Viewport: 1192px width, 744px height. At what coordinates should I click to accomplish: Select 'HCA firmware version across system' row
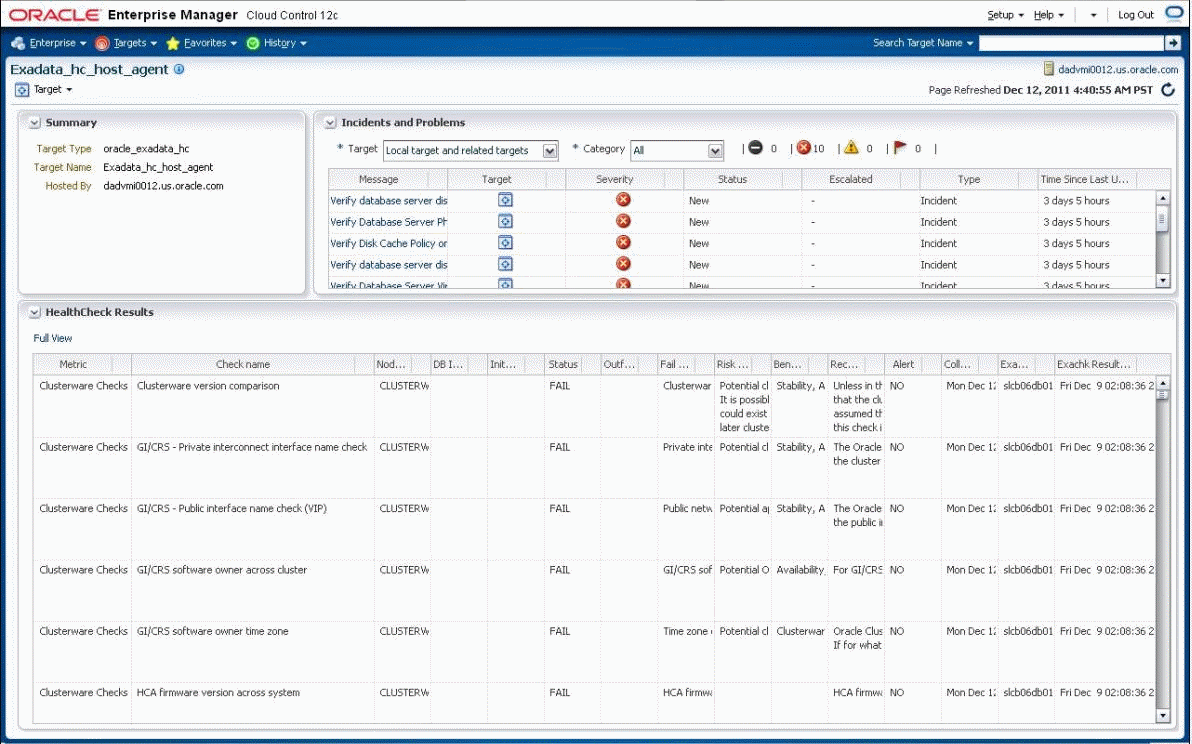(593, 701)
